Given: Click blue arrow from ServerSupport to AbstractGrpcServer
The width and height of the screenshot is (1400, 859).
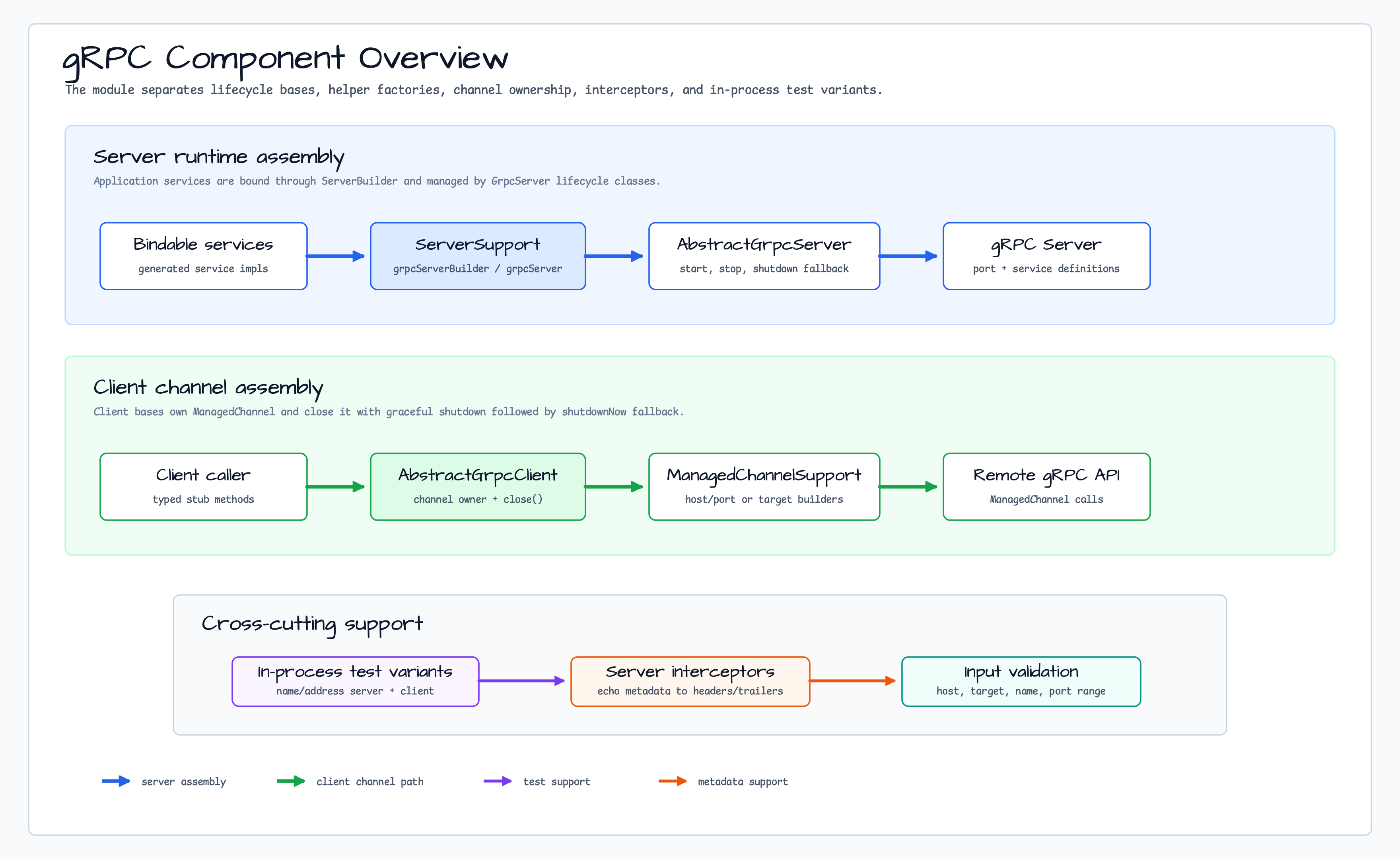Looking at the screenshot, I should pyautogui.click(x=614, y=256).
